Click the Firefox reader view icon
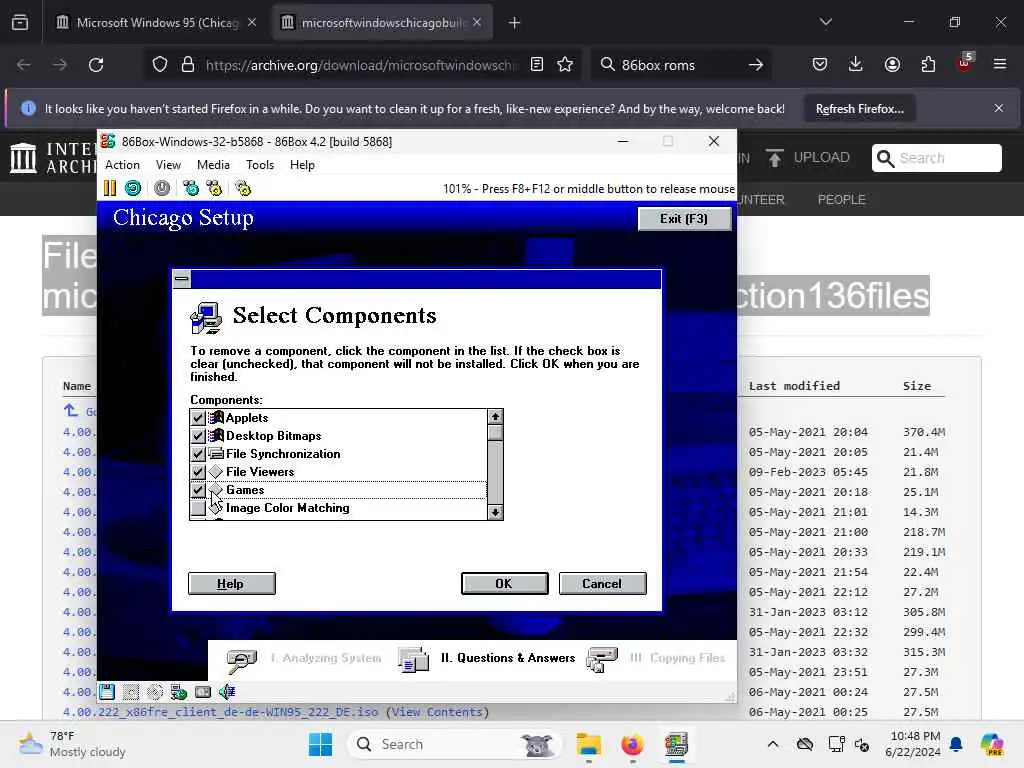 coord(537,65)
